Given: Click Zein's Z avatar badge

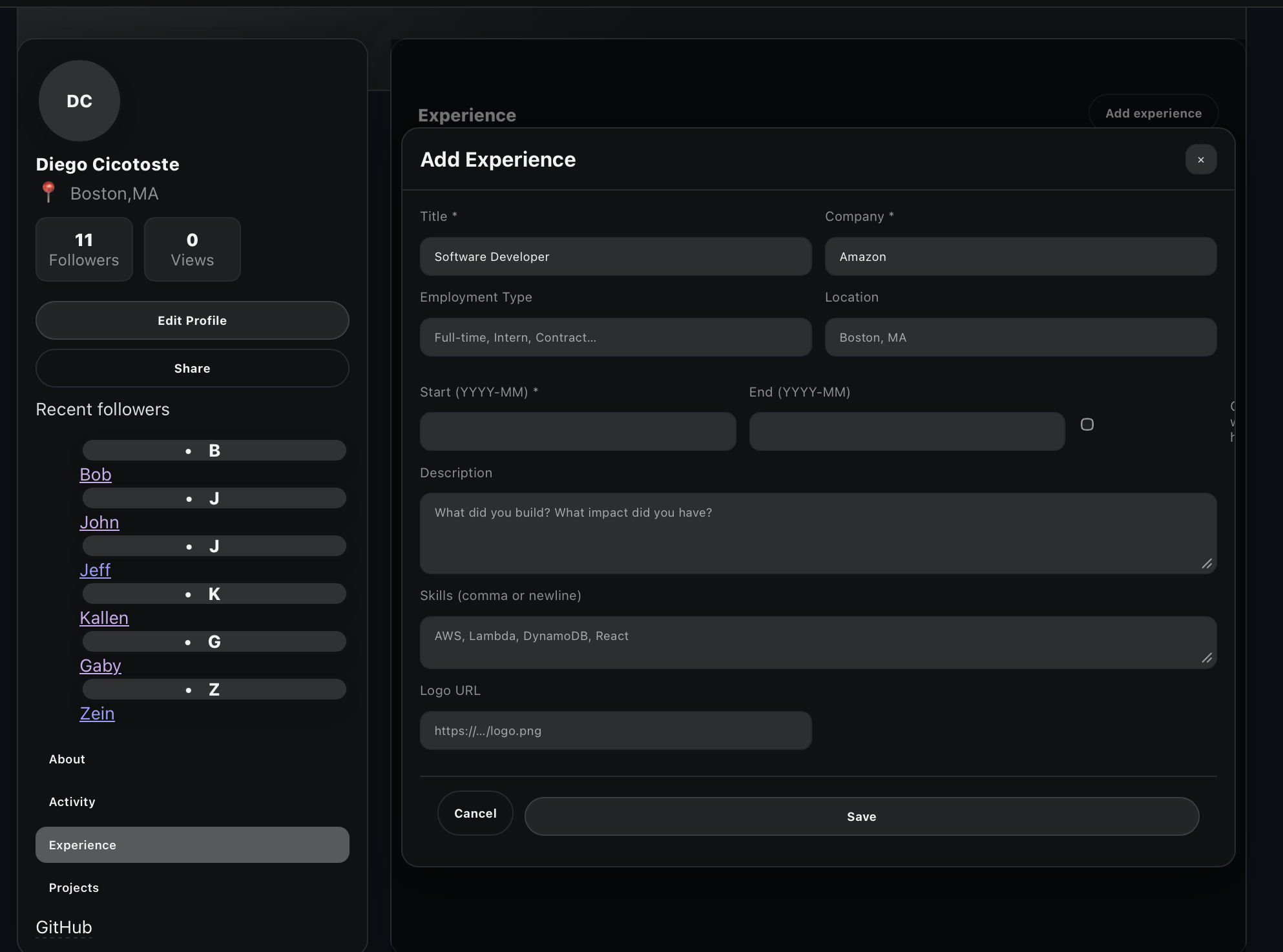Looking at the screenshot, I should [214, 690].
